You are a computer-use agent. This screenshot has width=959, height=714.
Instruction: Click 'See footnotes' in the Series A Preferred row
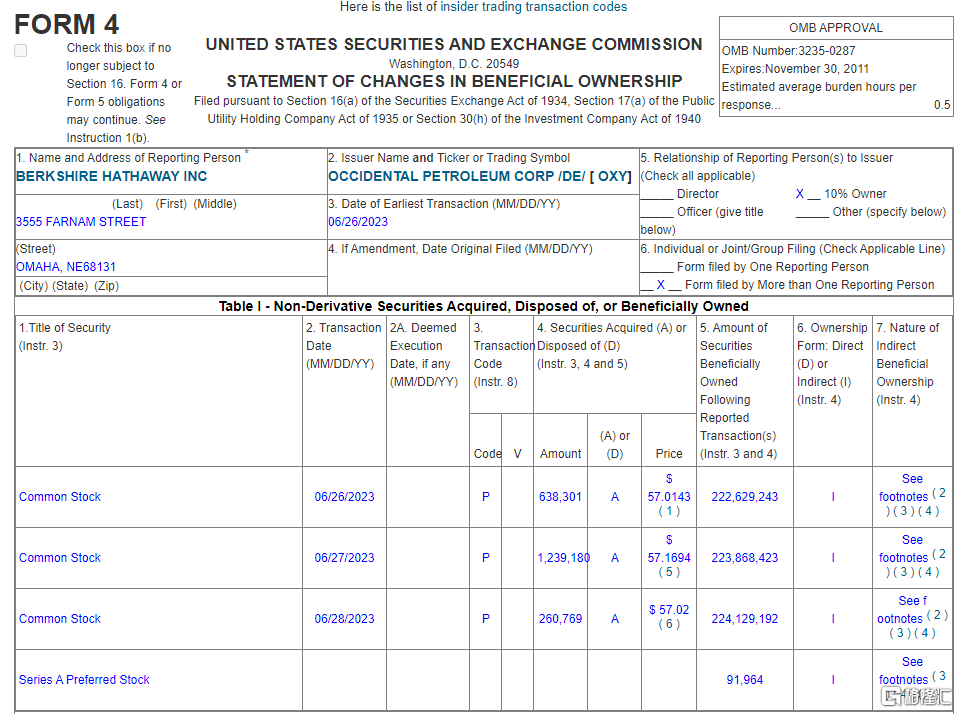904,671
